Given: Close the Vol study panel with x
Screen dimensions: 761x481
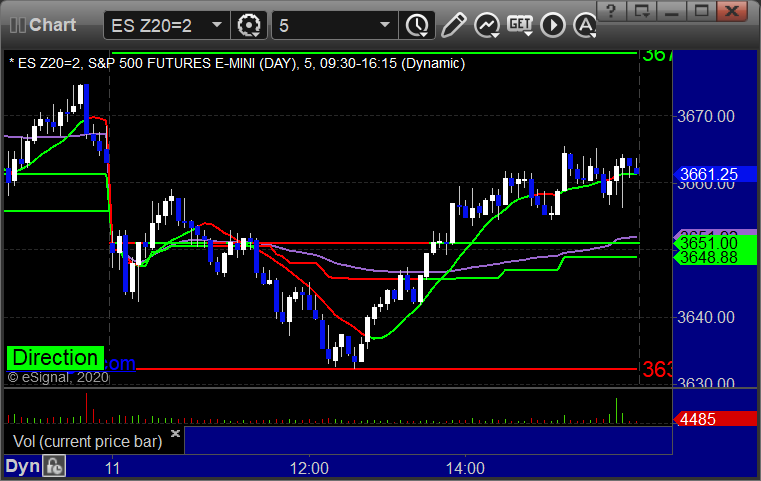Looking at the screenshot, I should [175, 433].
